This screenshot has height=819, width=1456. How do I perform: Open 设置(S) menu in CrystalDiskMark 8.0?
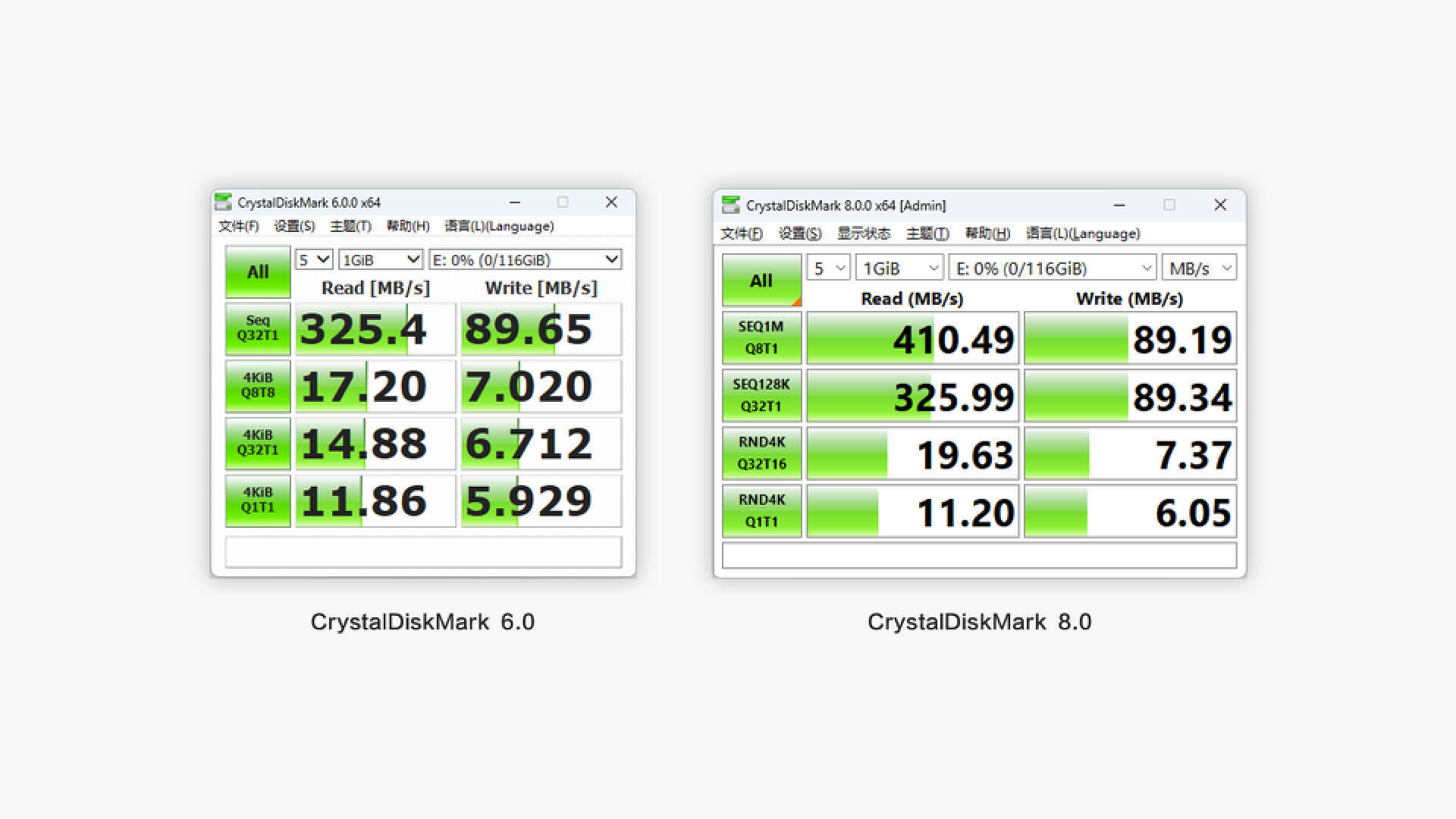coord(797,233)
